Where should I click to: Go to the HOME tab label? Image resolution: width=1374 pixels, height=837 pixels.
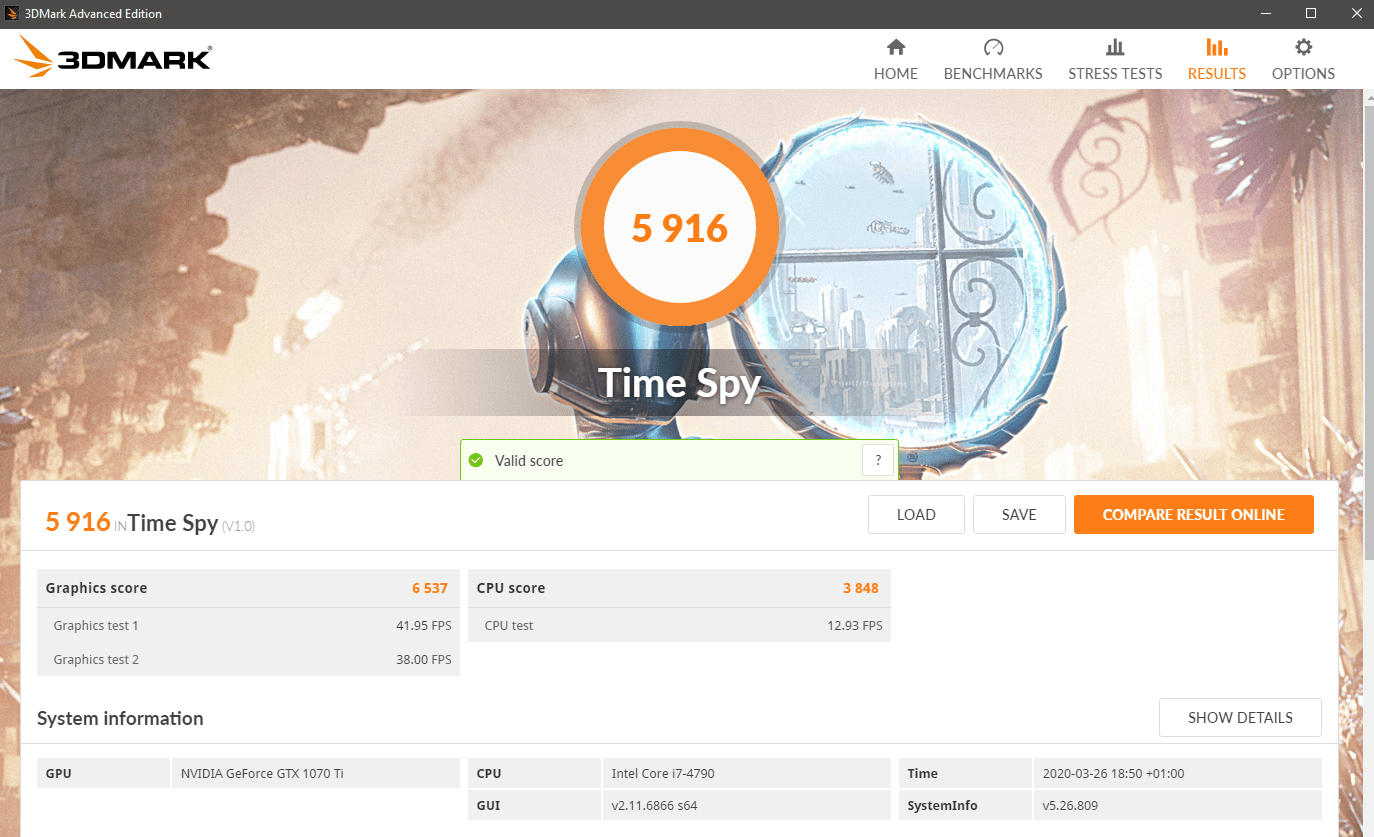click(x=896, y=74)
